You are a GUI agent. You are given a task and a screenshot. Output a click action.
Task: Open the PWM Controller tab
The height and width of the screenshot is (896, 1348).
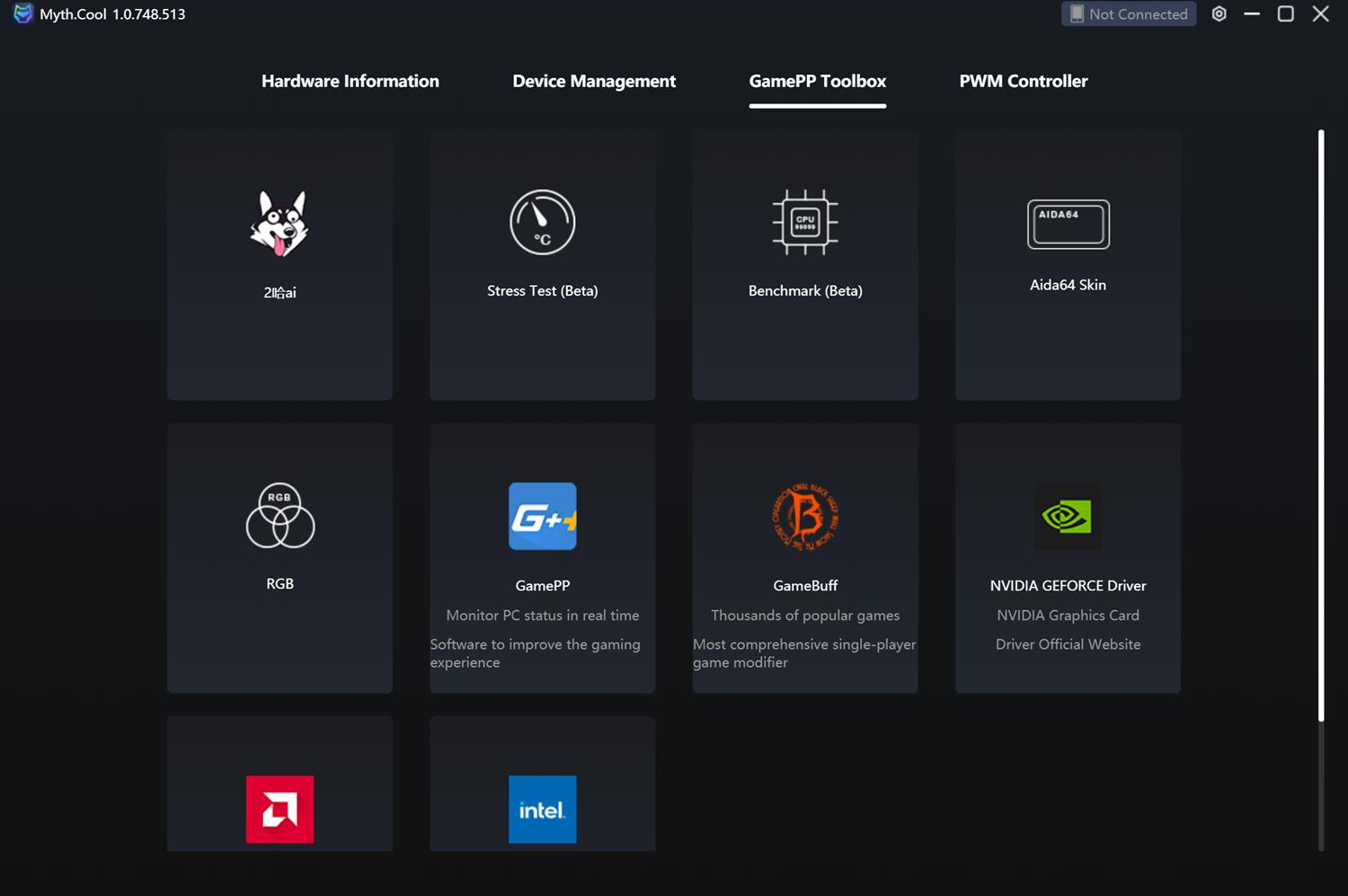point(1023,82)
